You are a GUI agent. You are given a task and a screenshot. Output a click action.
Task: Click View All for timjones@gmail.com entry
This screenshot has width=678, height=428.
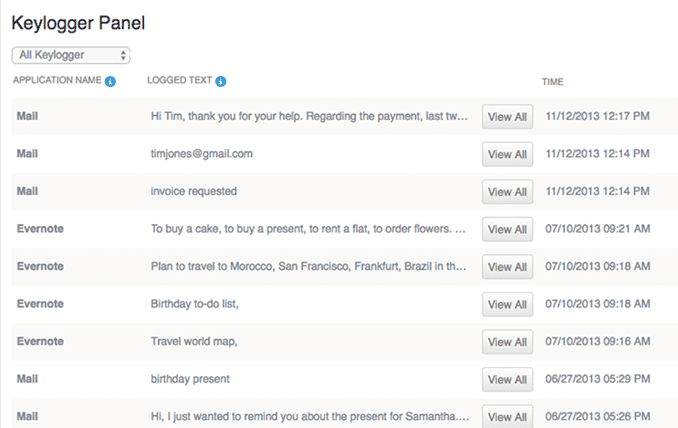(507, 154)
